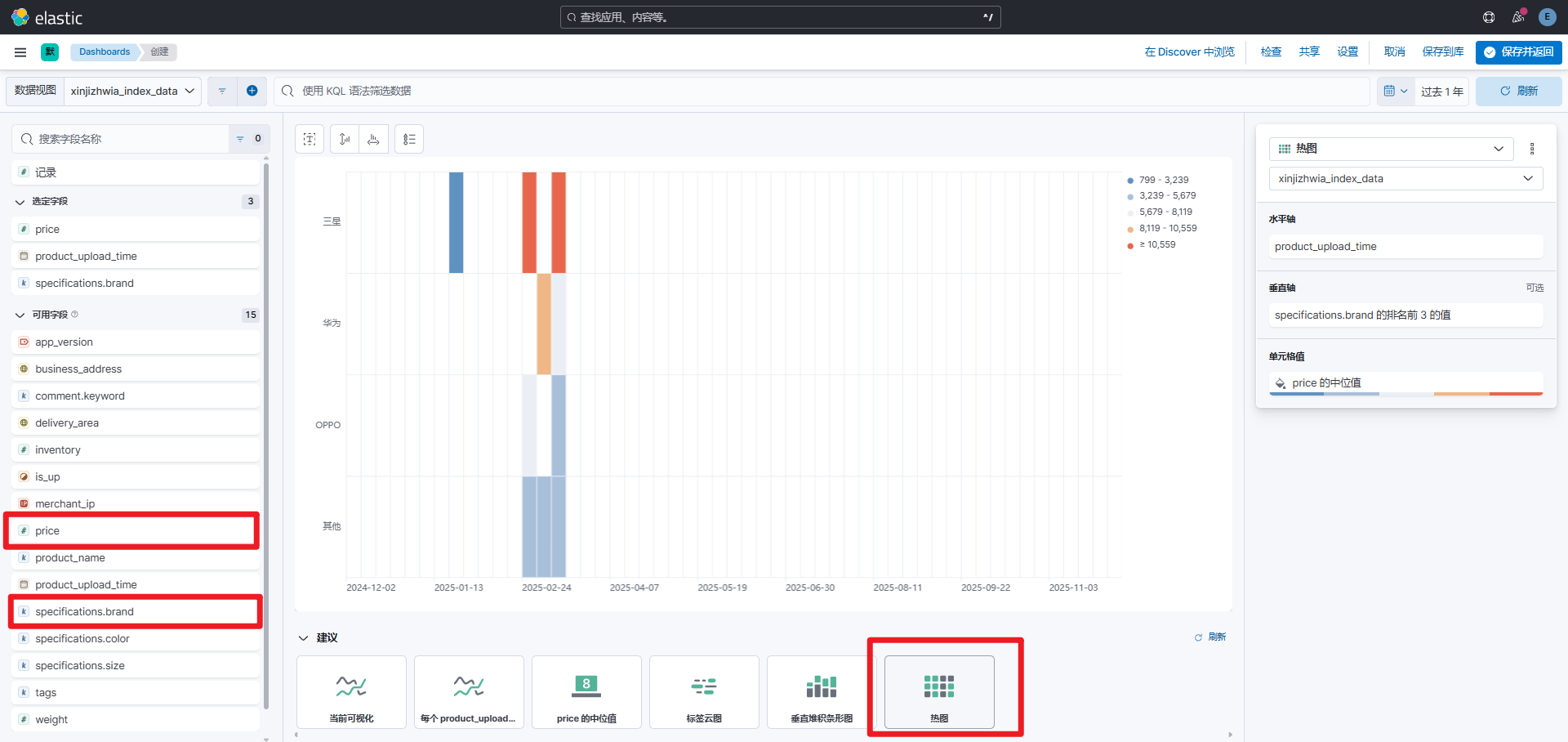Collapse the 建议 suggestions panel
The width and height of the screenshot is (1568, 742).
click(303, 637)
